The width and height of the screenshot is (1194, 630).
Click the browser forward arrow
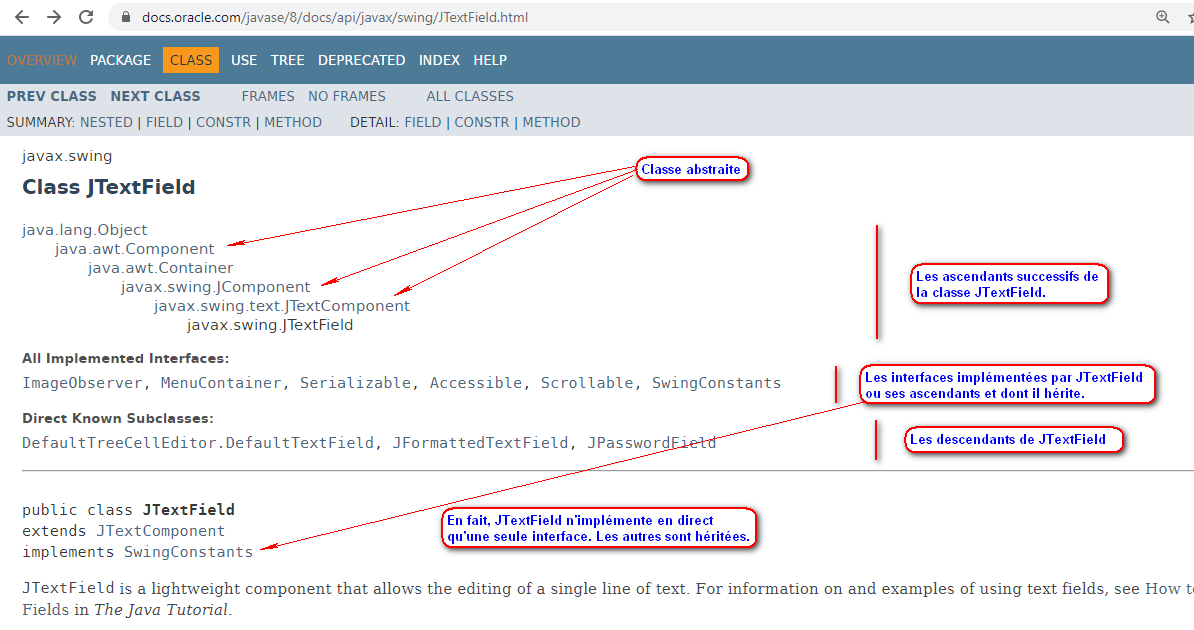54,17
